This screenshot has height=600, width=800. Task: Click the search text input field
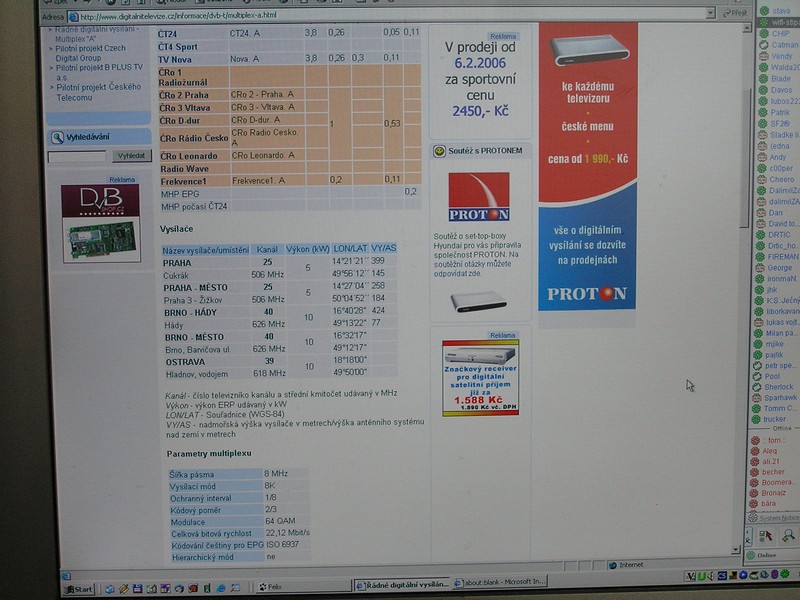pos(76,157)
